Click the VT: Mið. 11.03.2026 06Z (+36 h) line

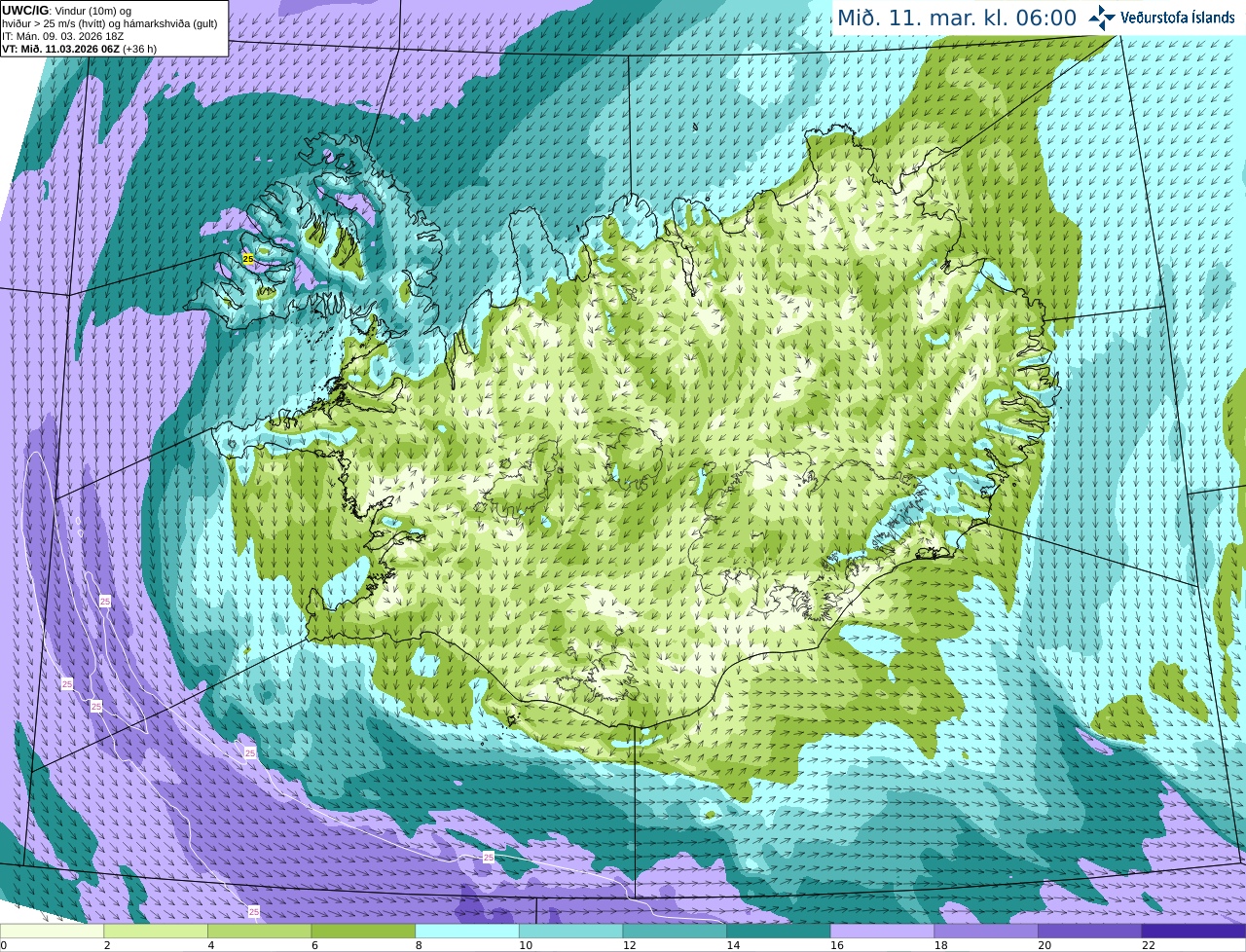click(x=80, y=49)
